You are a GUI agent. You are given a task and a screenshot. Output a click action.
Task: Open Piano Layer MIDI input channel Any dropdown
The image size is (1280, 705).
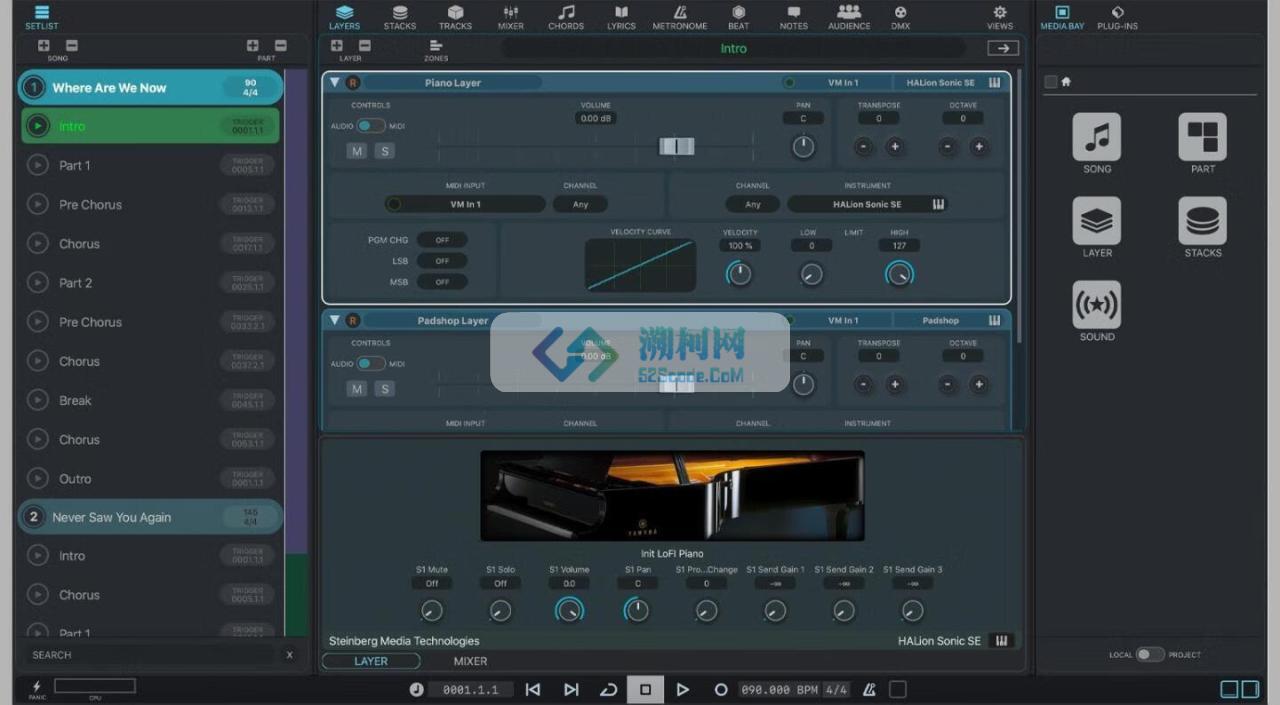coord(581,204)
